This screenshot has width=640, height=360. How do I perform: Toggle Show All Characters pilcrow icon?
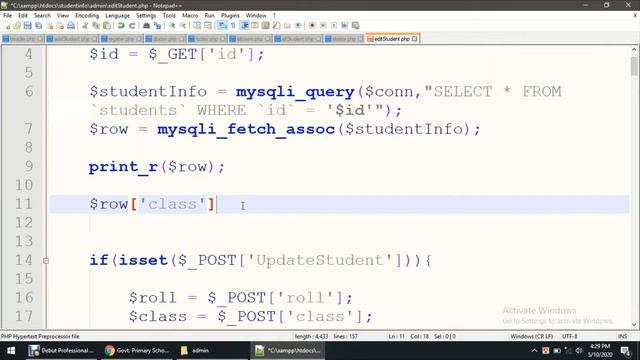[233, 26]
